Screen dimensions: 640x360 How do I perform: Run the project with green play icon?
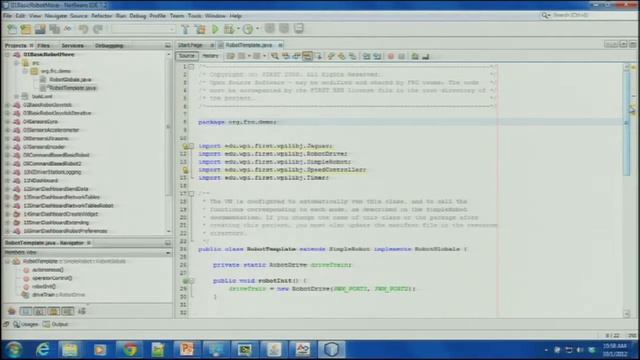215,29
